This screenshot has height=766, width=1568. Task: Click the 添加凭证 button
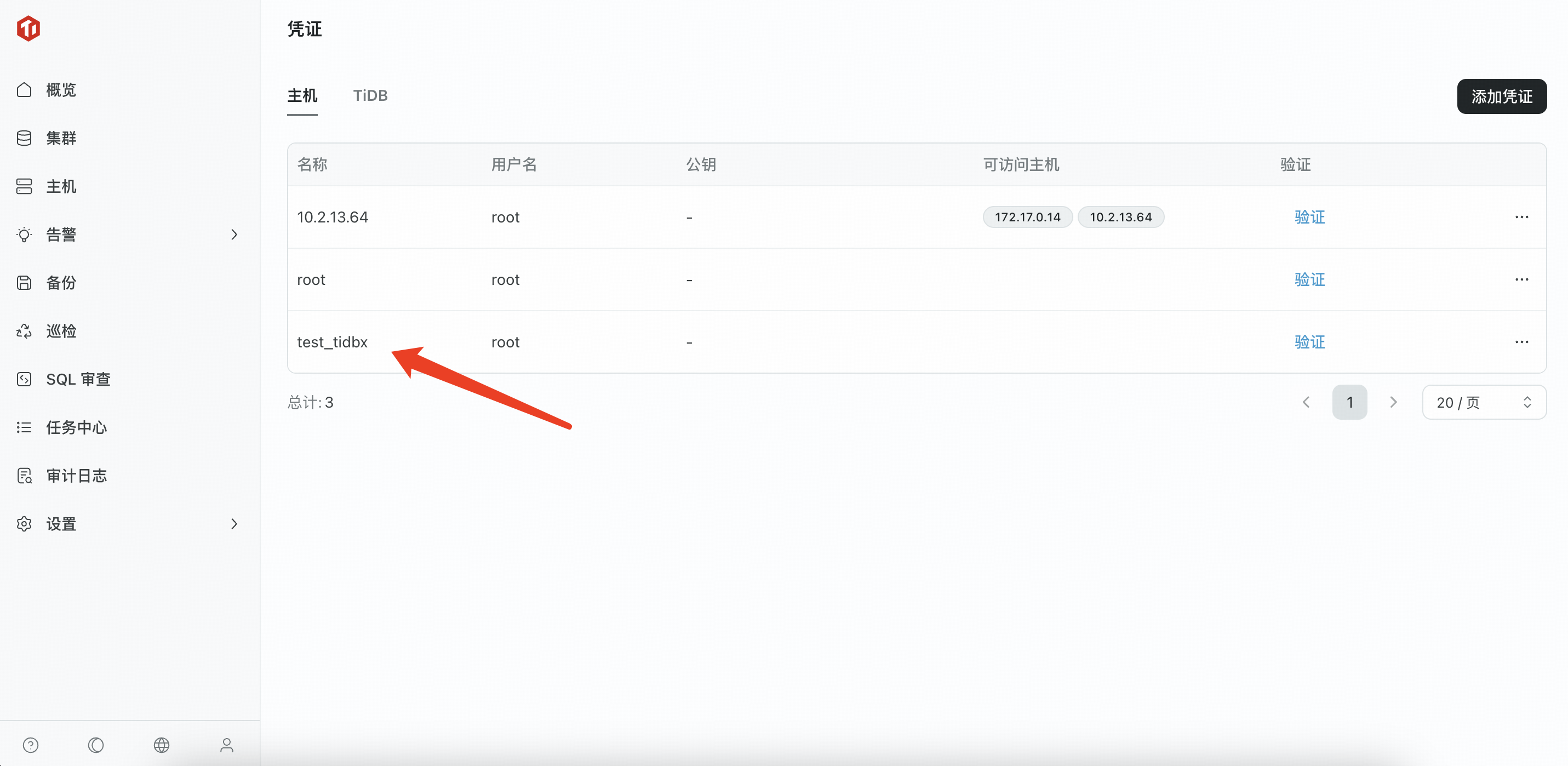(x=1501, y=96)
